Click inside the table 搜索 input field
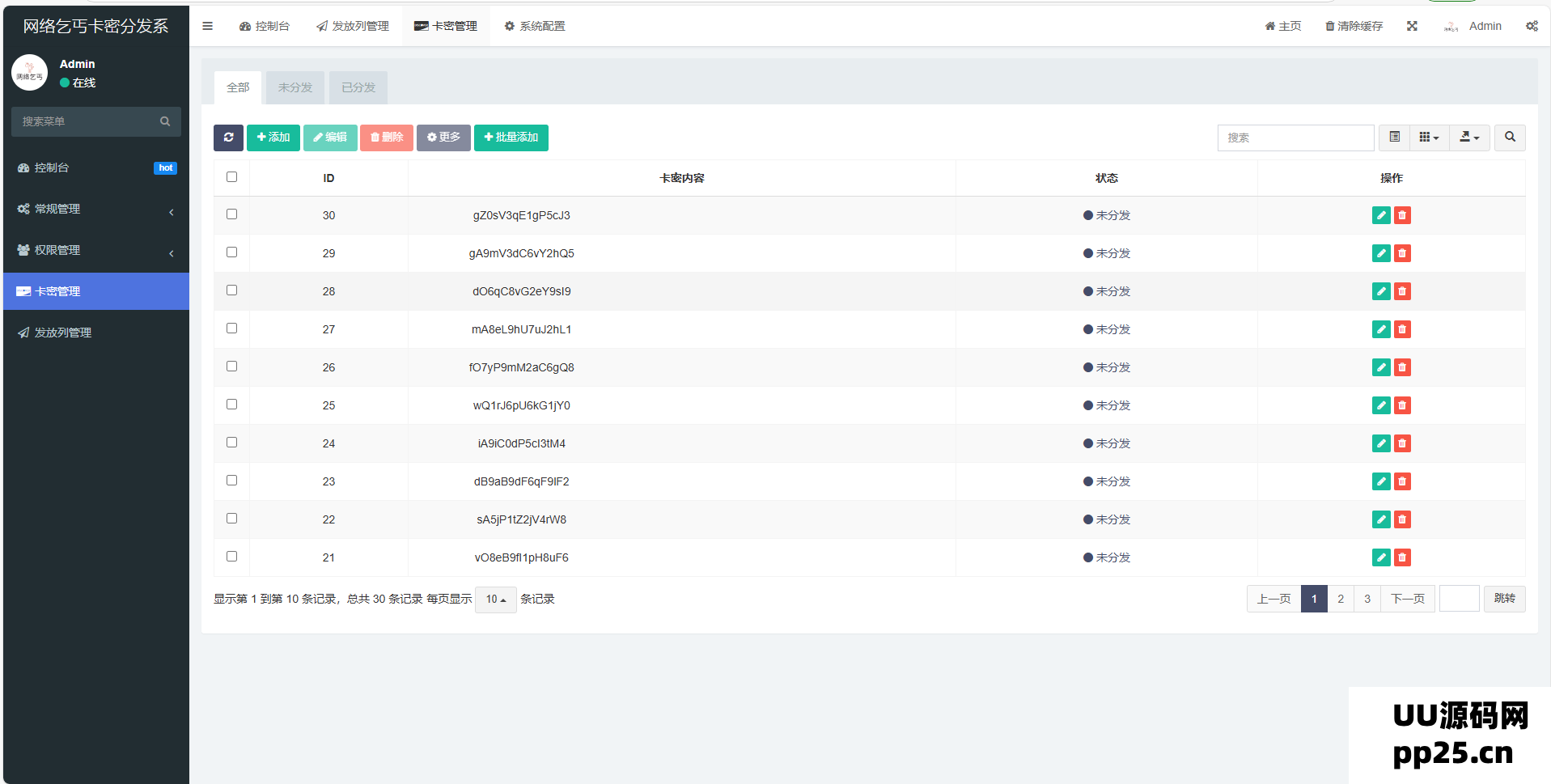1551x784 pixels. point(1295,138)
